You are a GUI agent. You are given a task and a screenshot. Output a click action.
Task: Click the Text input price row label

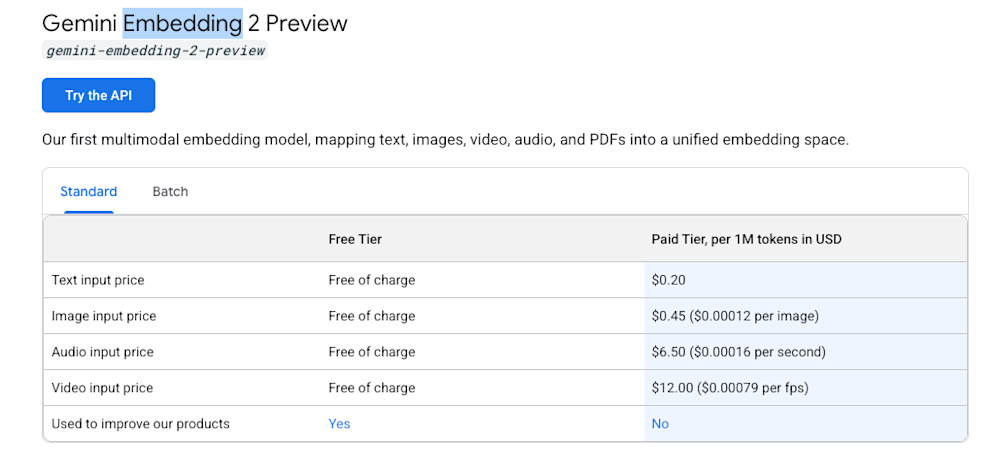click(x=98, y=280)
